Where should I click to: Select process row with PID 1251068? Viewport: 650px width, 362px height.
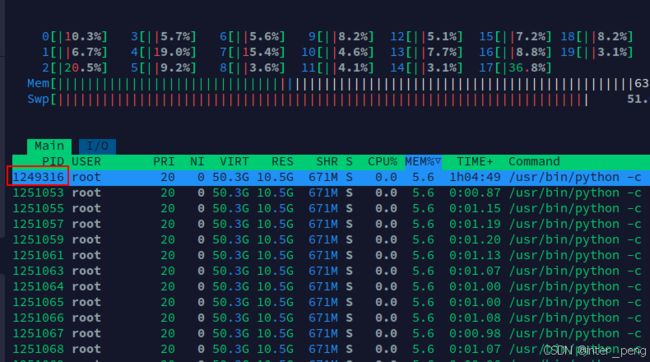pyautogui.click(x=331, y=349)
